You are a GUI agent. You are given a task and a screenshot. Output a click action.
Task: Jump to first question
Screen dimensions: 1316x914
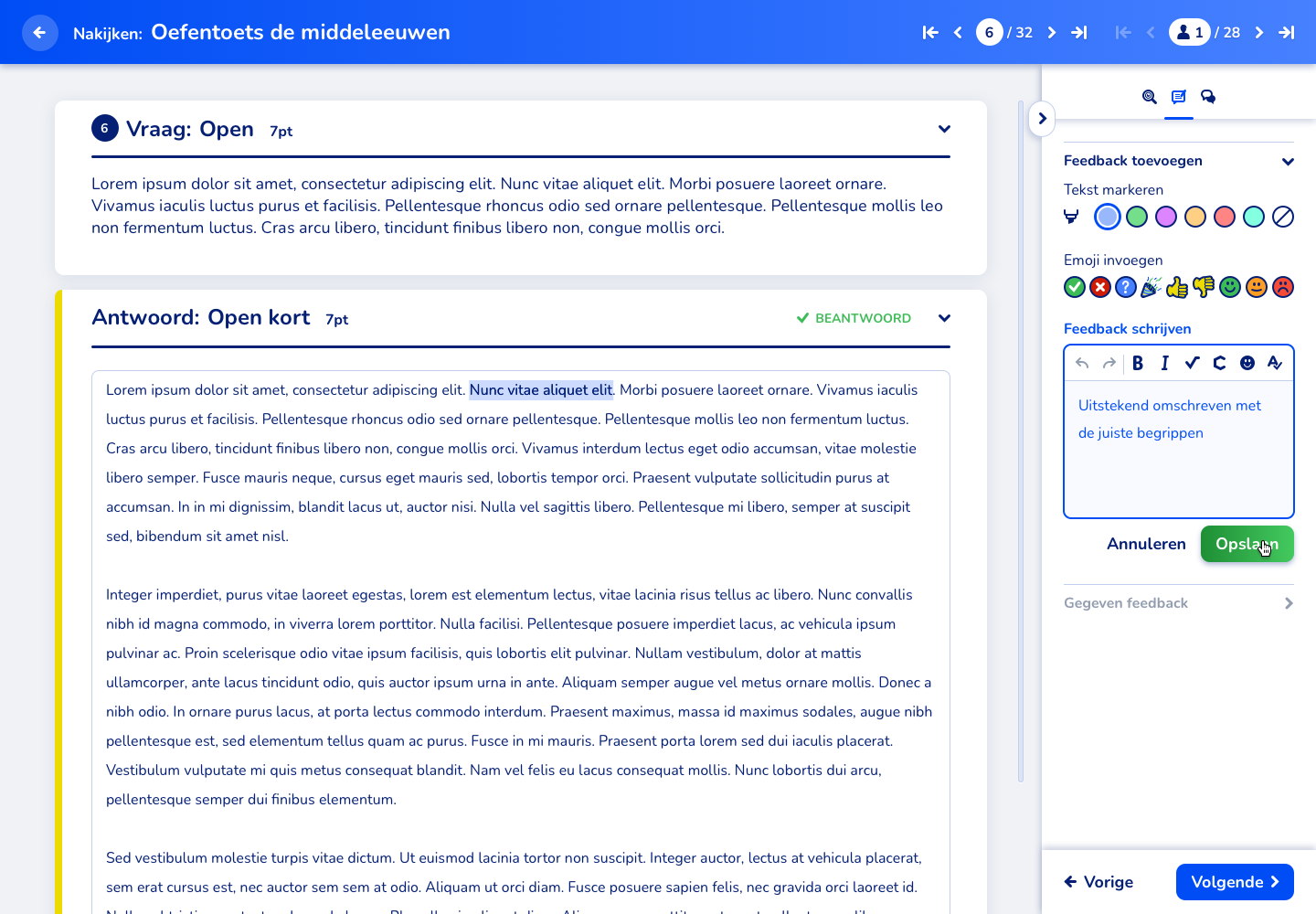(930, 33)
